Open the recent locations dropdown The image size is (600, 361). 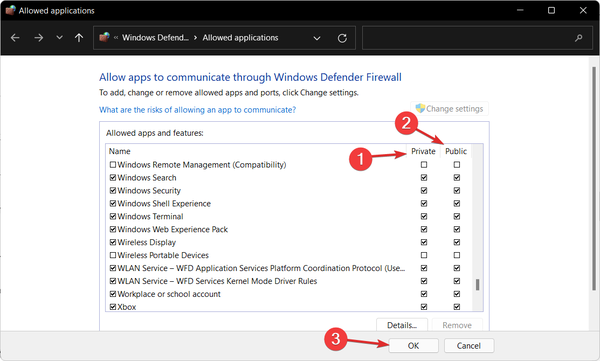click(x=59, y=38)
